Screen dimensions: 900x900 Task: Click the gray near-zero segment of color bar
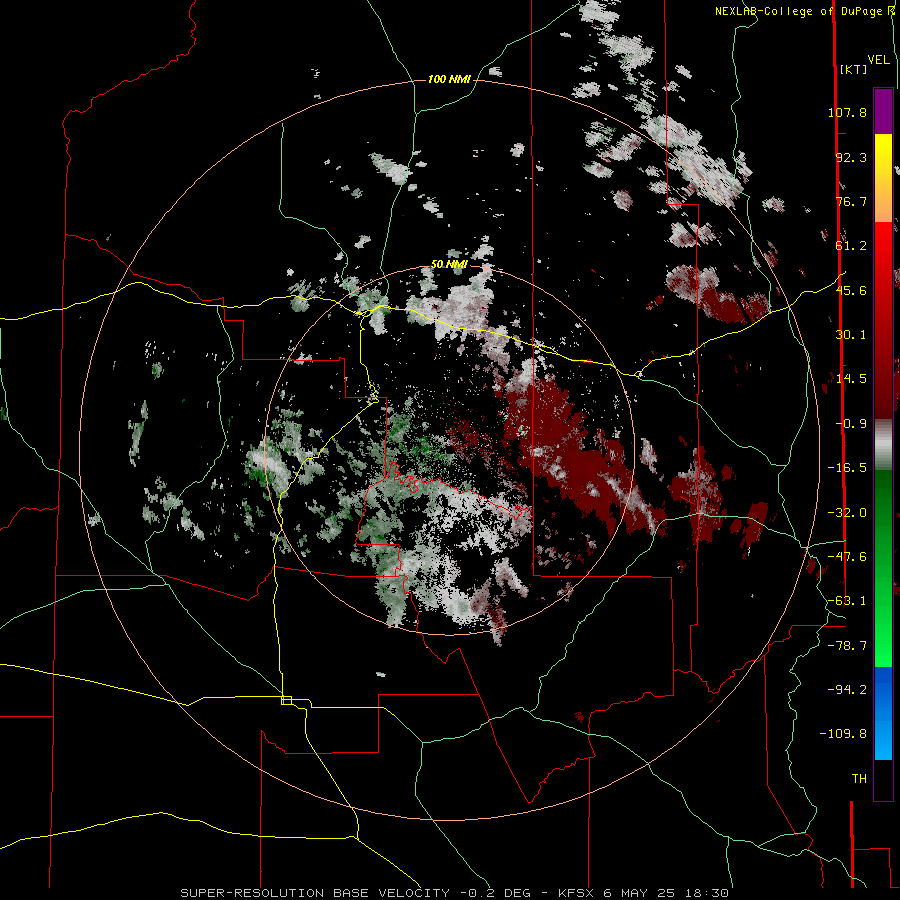[x=883, y=444]
